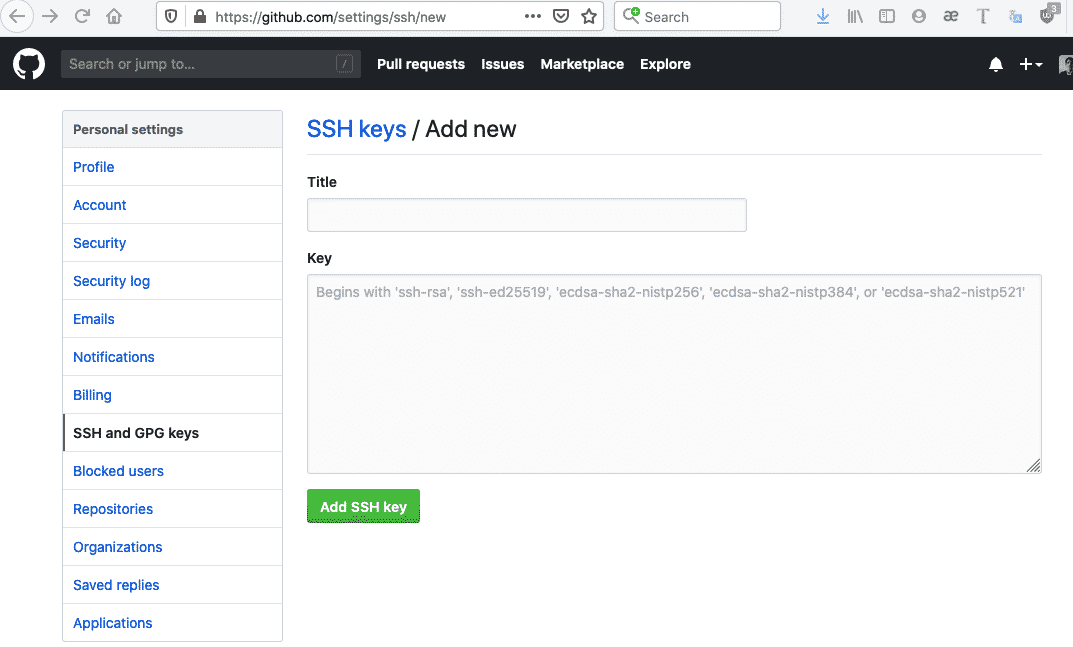Open Firefox downloads arrow icon
The height and width of the screenshot is (647, 1073).
(823, 16)
